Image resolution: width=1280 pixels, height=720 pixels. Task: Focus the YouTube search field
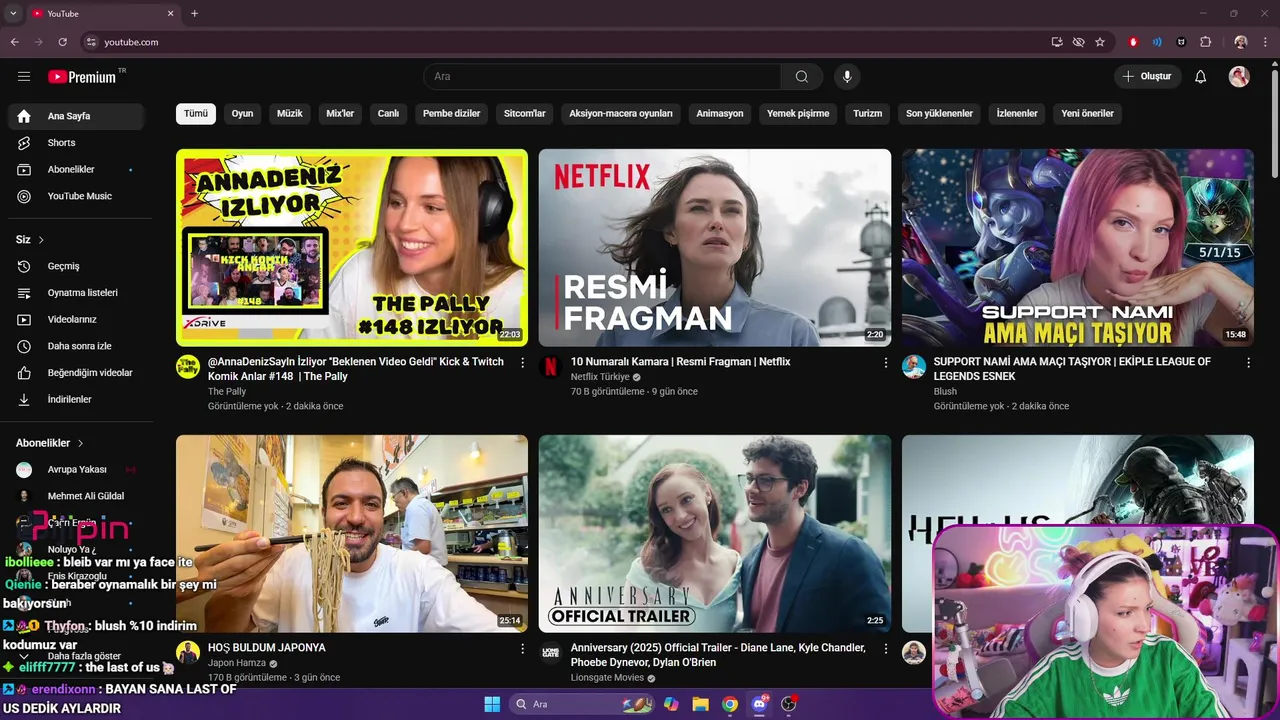602,77
